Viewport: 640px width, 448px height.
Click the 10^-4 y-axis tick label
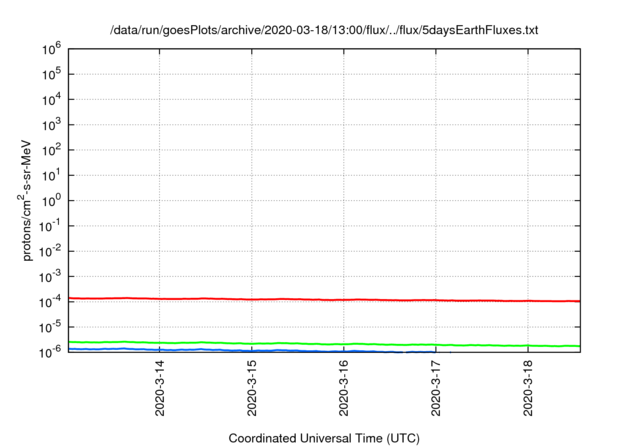tap(50, 301)
